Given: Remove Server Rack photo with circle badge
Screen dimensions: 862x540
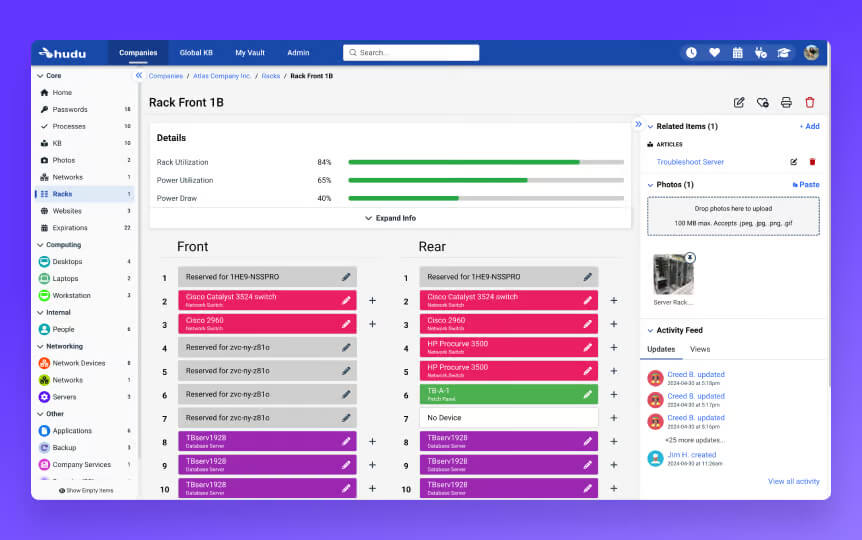Looking at the screenshot, I should [690, 257].
